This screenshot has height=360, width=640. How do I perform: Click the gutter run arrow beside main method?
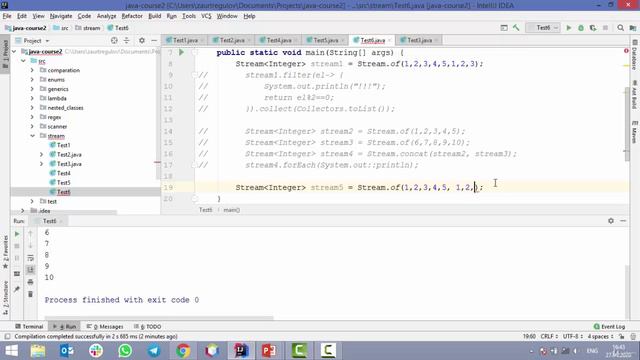tap(181, 52)
